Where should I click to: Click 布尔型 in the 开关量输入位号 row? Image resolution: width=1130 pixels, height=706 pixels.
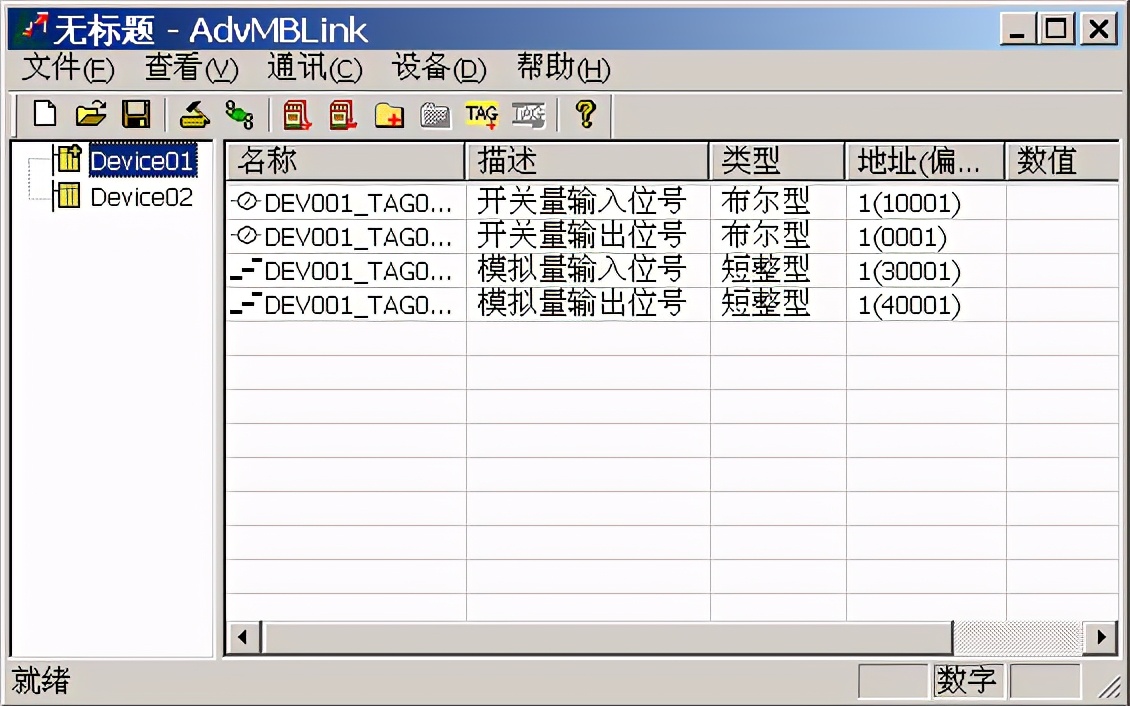pos(765,202)
